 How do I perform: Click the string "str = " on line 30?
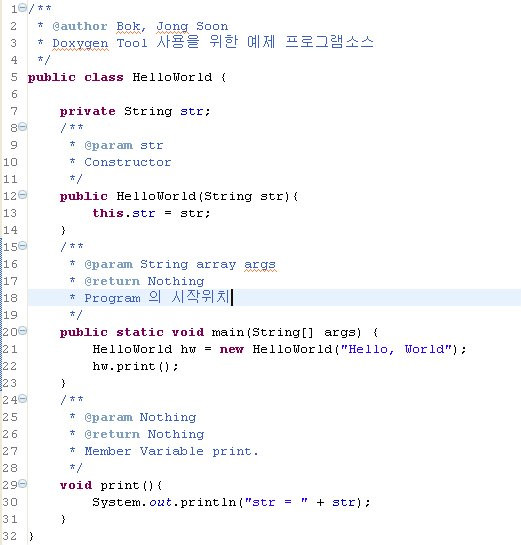(x=277, y=502)
